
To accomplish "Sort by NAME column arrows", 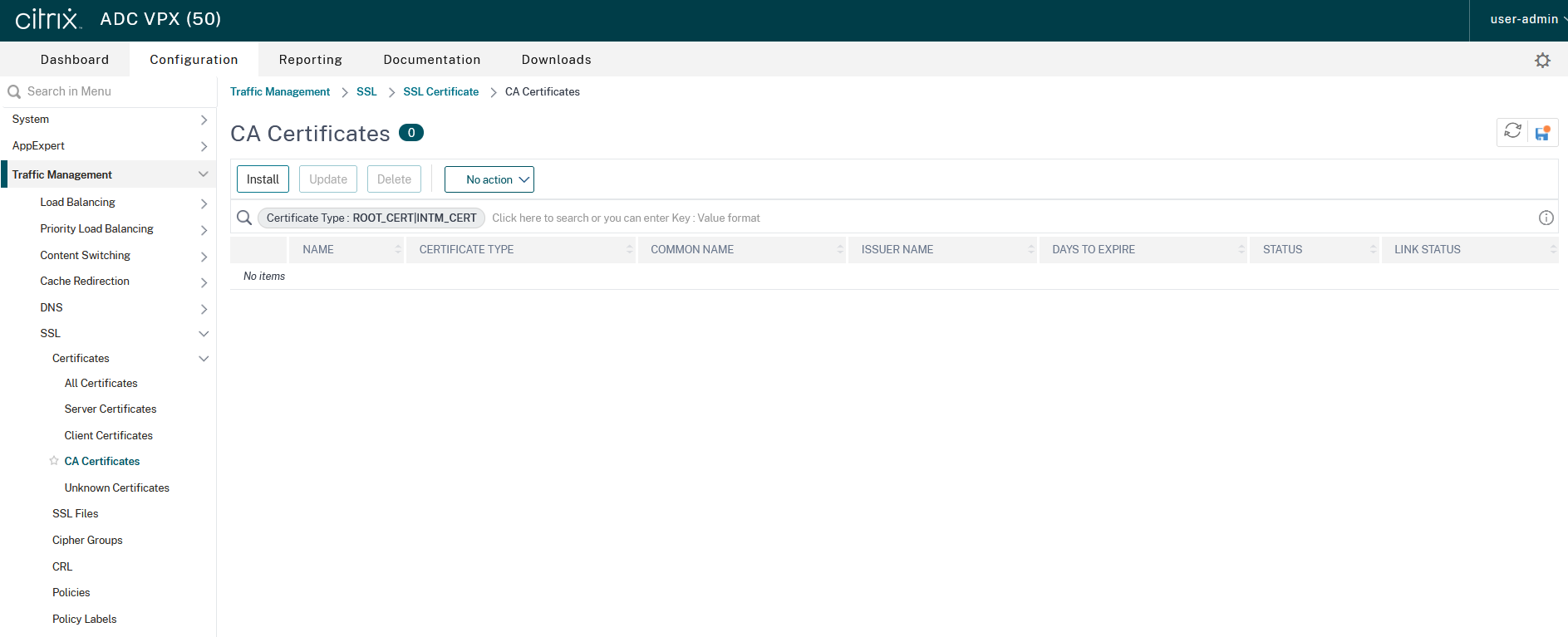I will pyautogui.click(x=398, y=249).
